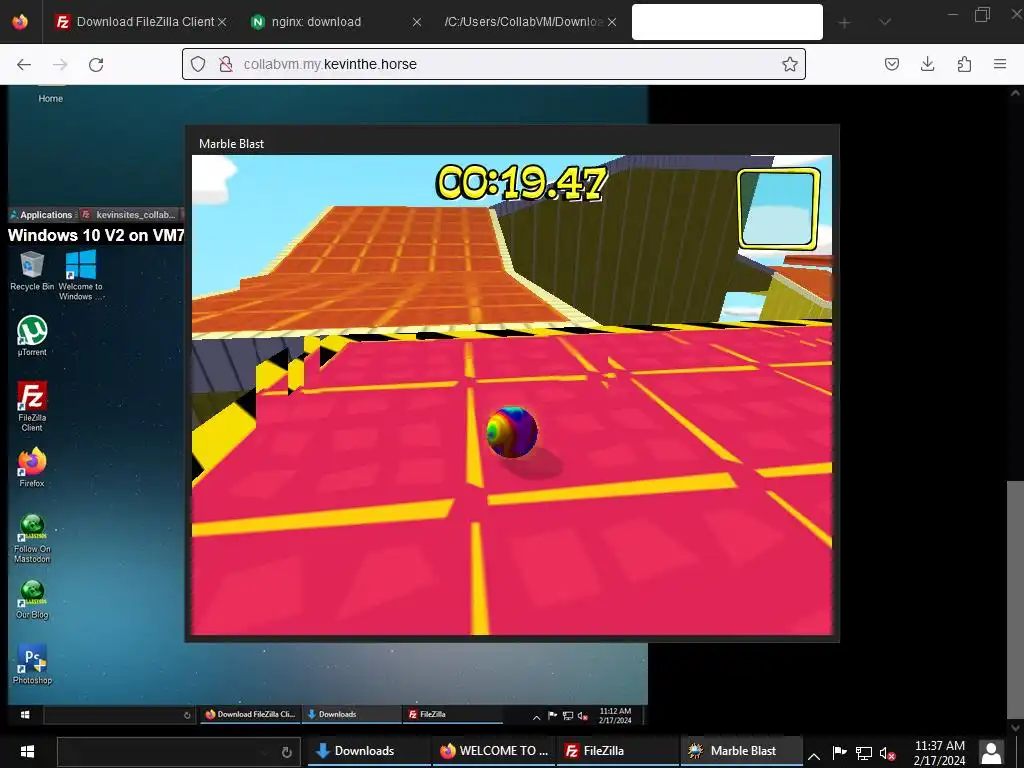
Task: Click user avatar icon in taskbar corner
Action: [x=991, y=752]
